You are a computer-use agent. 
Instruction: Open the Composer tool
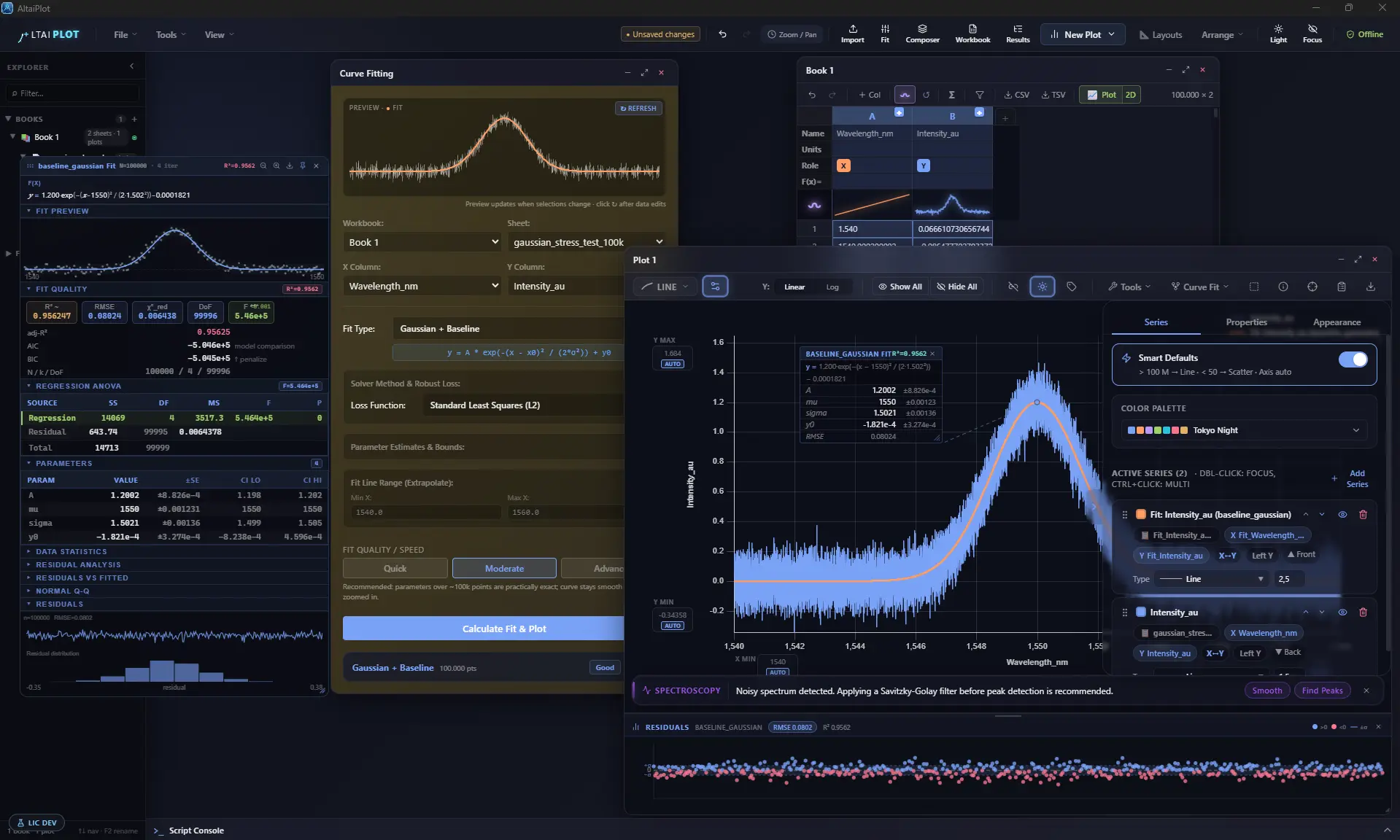(922, 34)
